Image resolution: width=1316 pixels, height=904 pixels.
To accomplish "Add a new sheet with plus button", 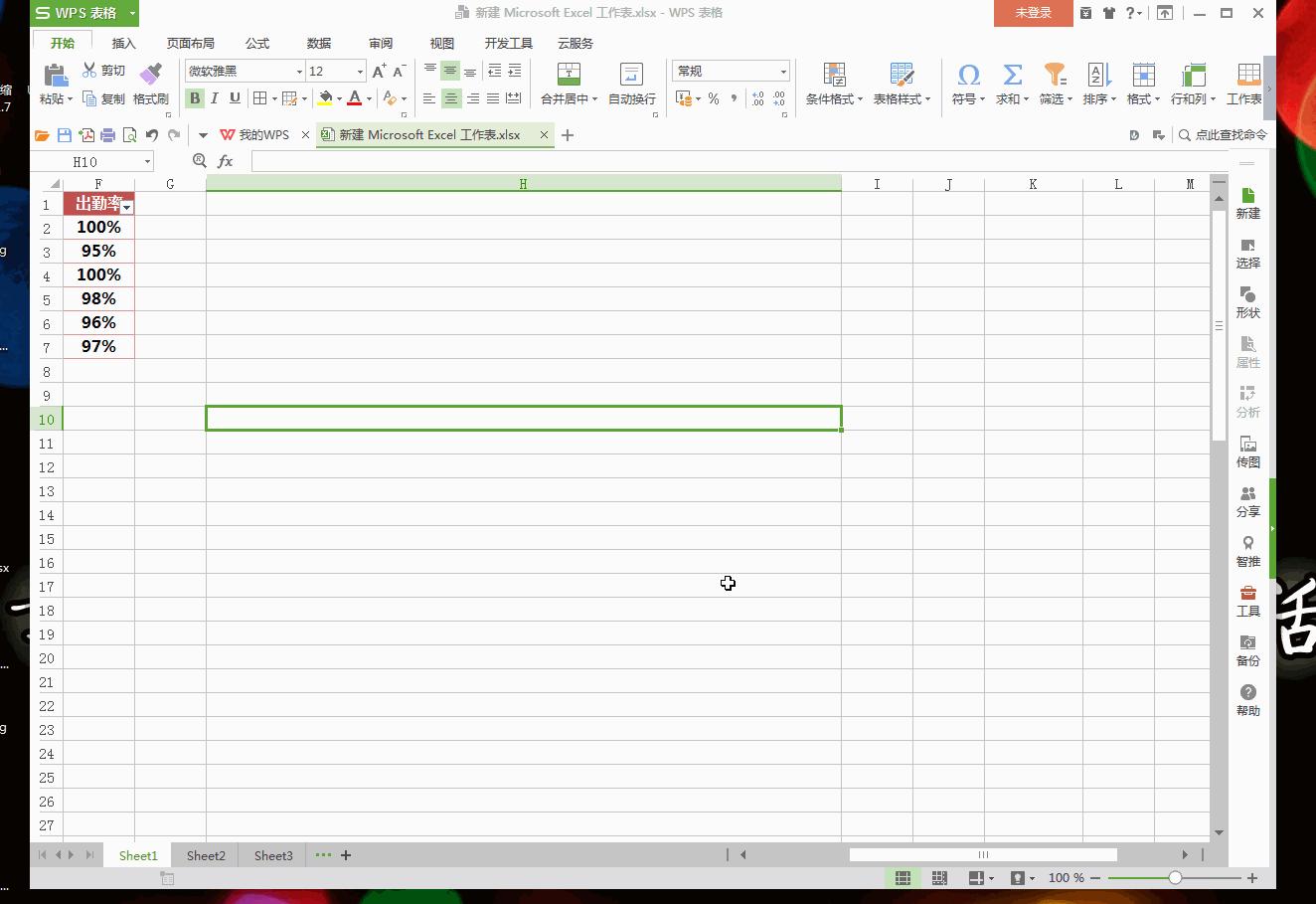I will tap(346, 855).
